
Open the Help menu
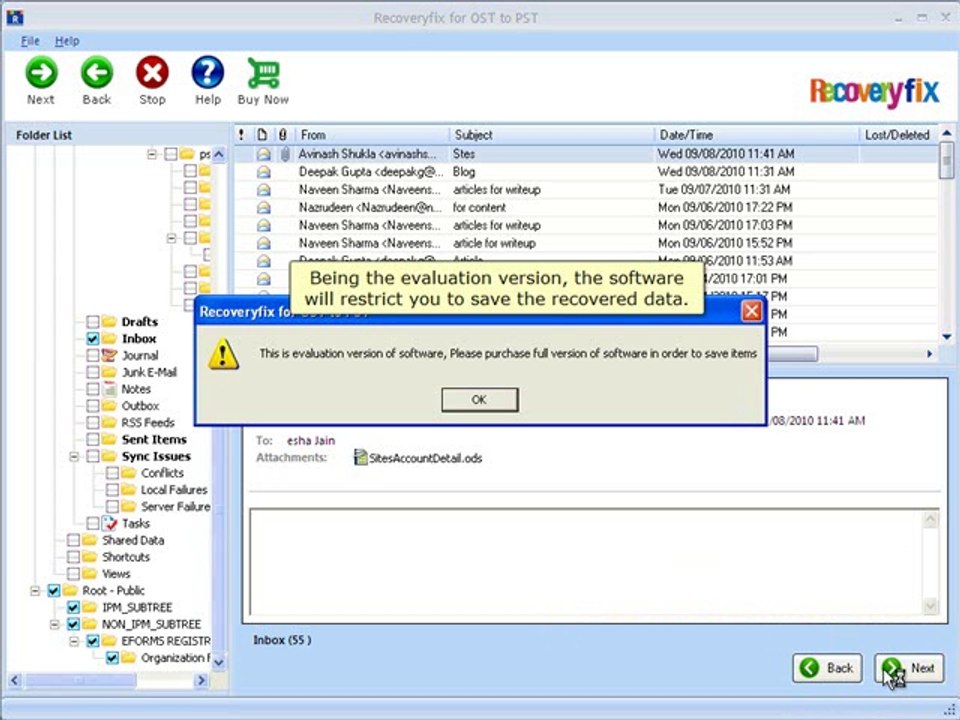pos(67,41)
